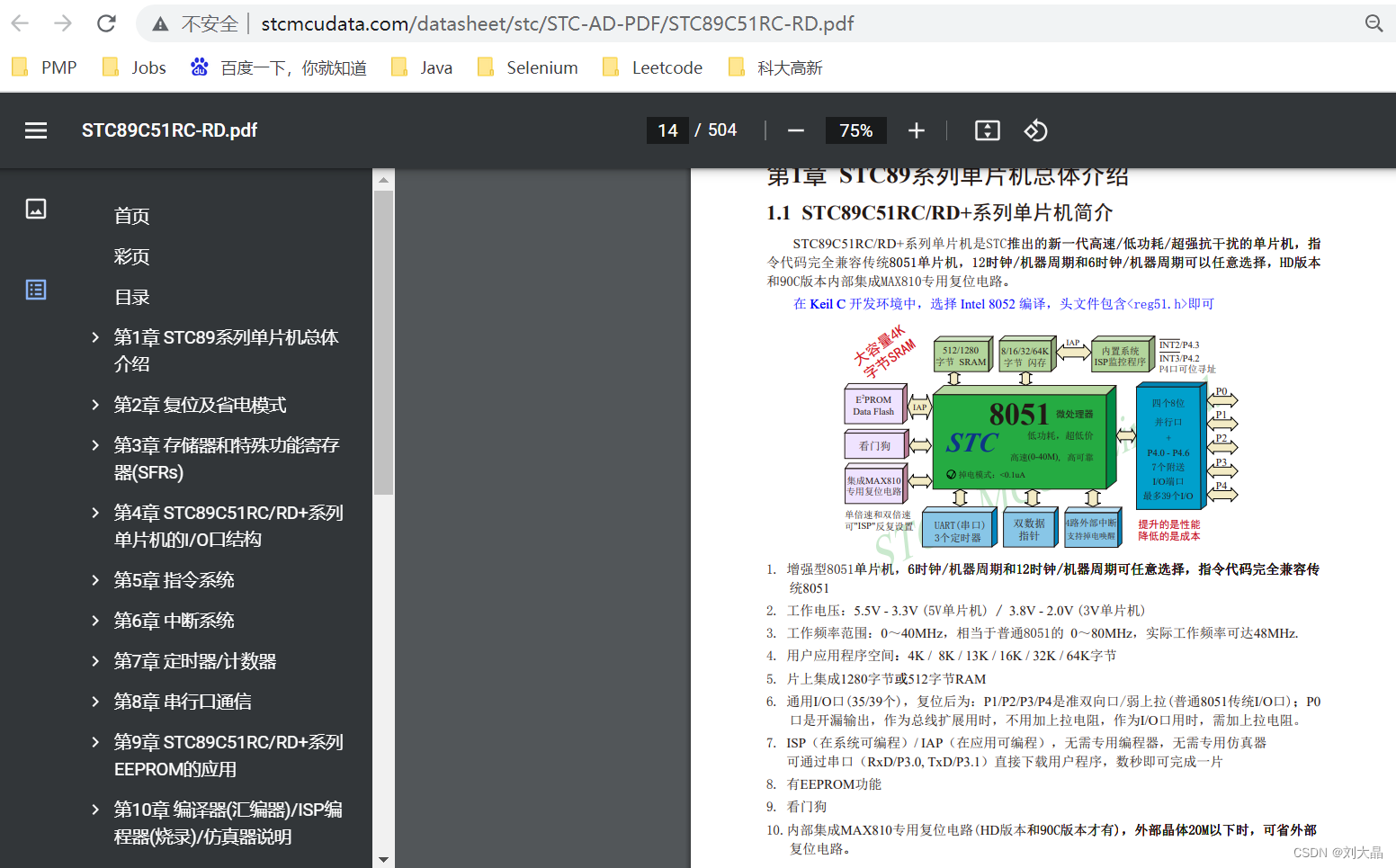This screenshot has height=868, width=1396.
Task: Click the outline panel scrollbar thumb
Action: point(384,343)
